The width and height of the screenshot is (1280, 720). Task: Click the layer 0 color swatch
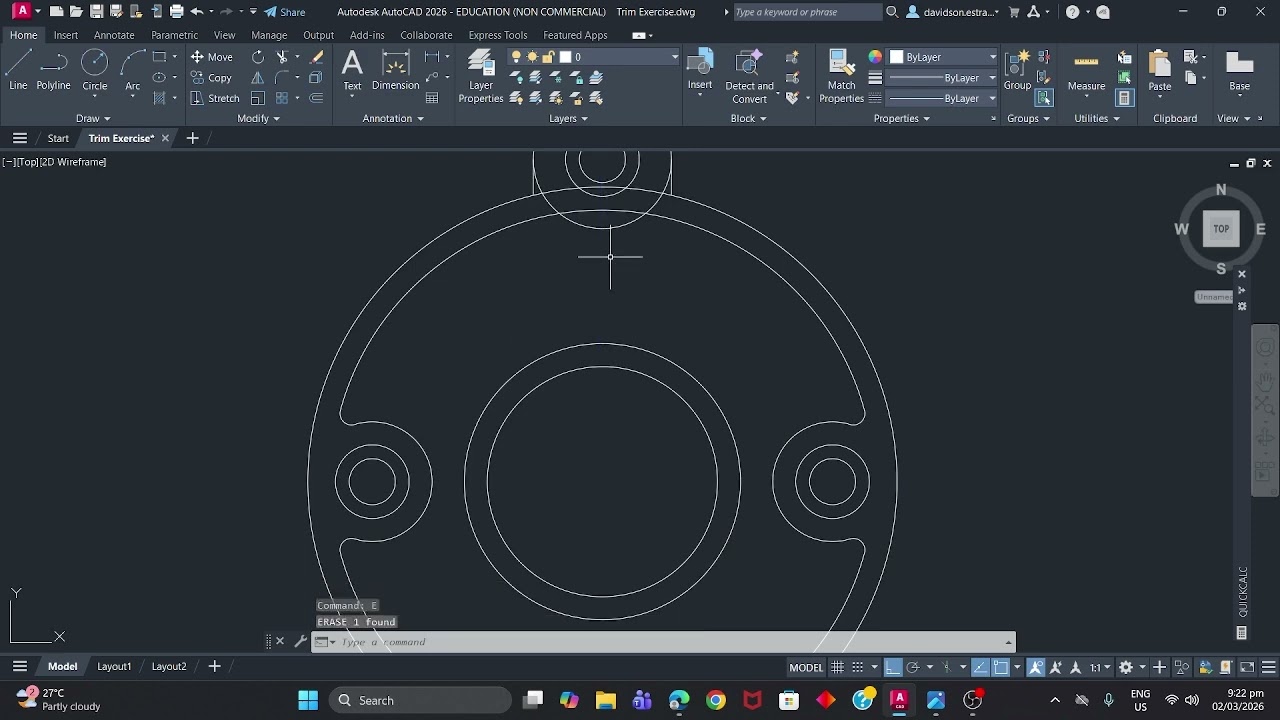[565, 57]
